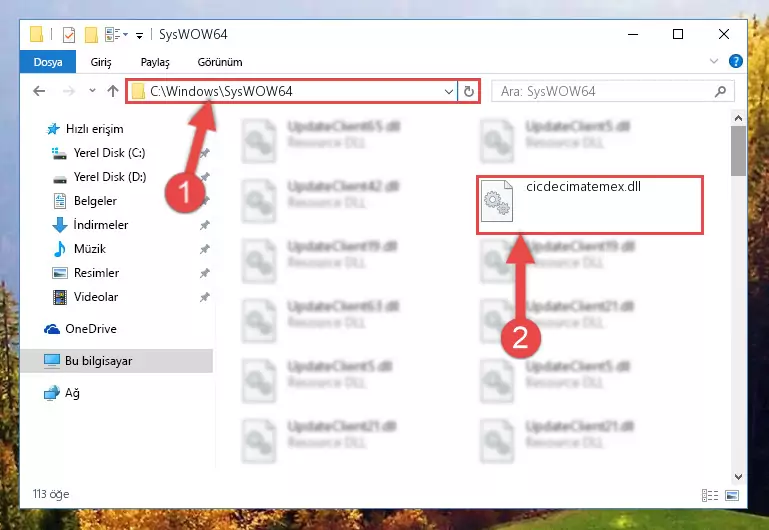
Task: Click the OneDrive cloud icon
Action: tap(51, 329)
